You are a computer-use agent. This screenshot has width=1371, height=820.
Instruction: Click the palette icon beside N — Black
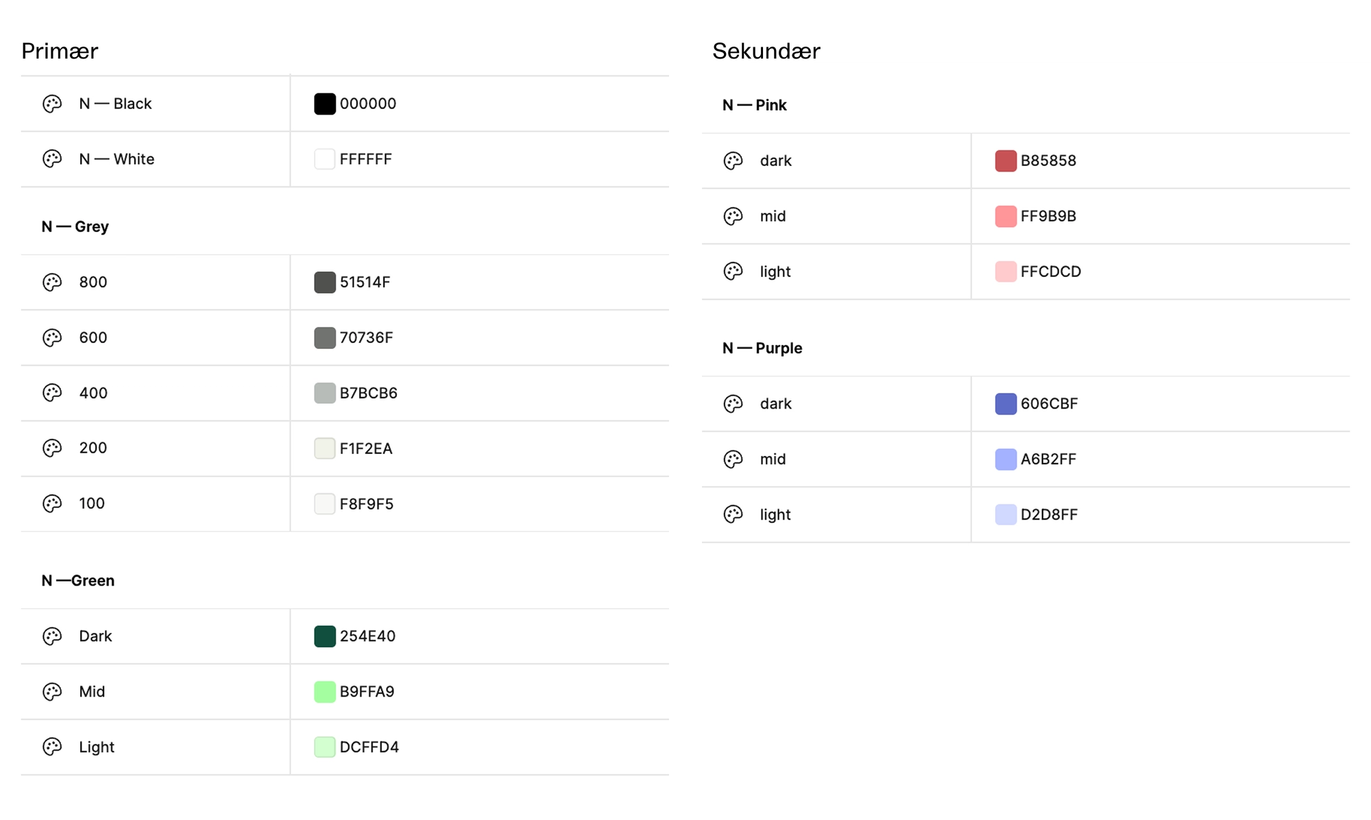(x=52, y=104)
